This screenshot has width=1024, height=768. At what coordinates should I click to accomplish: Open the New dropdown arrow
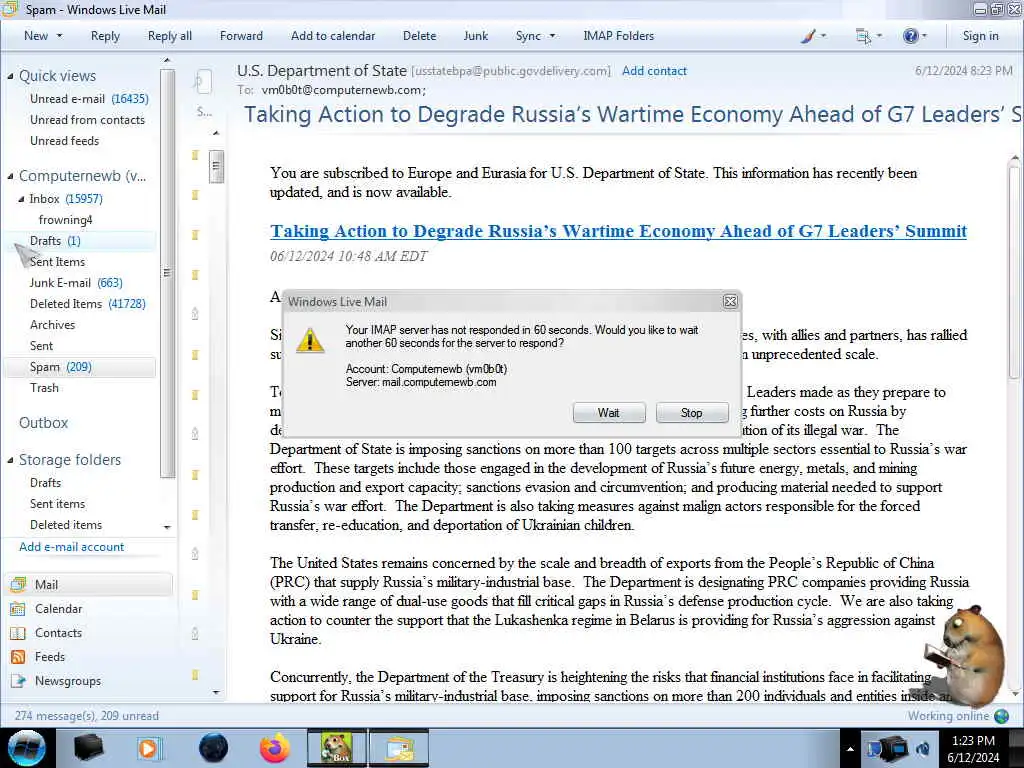coord(59,36)
